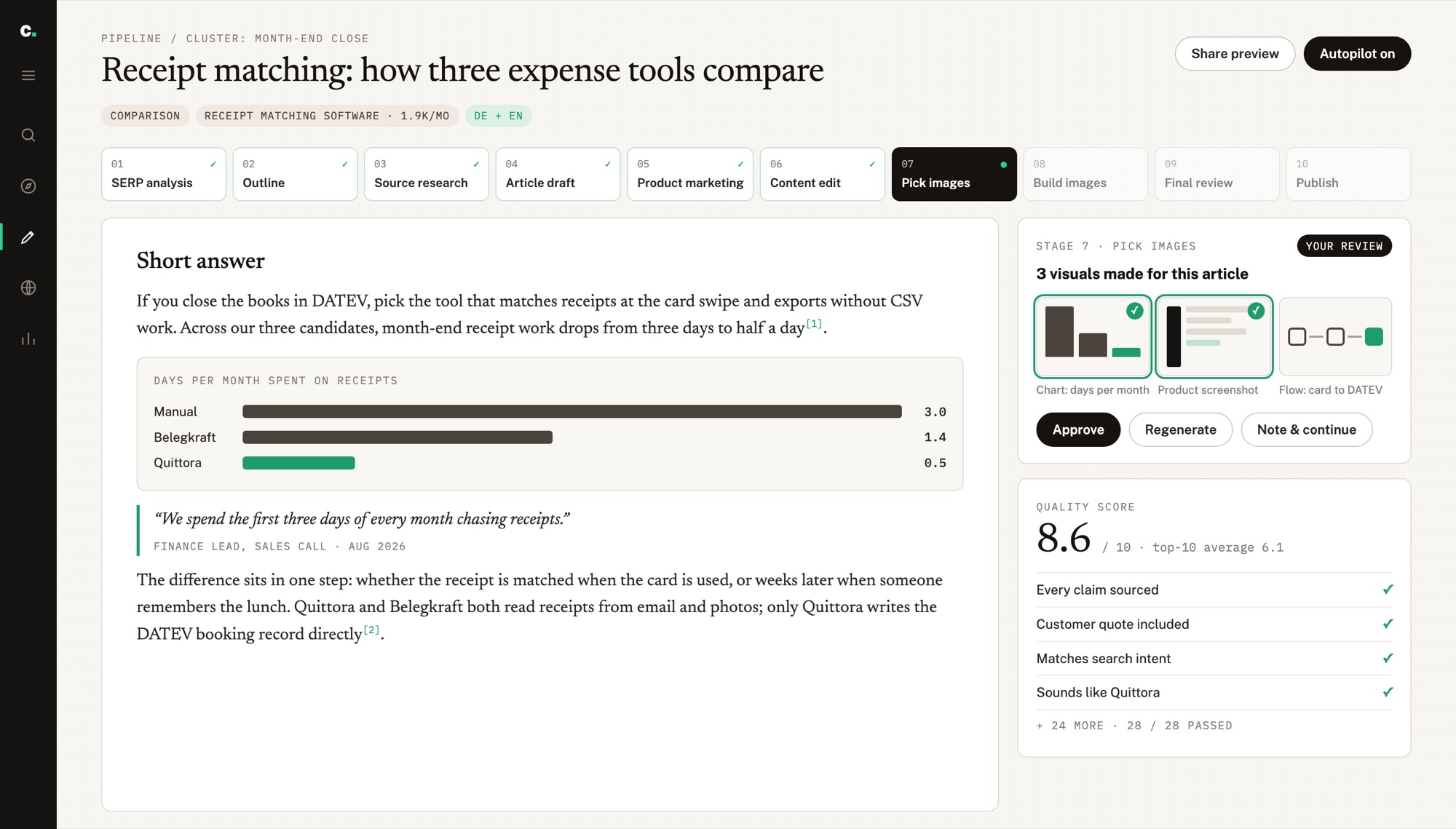Image resolution: width=1456 pixels, height=829 pixels.
Task: Click the YOUR REVIEW badge
Action: click(1344, 246)
